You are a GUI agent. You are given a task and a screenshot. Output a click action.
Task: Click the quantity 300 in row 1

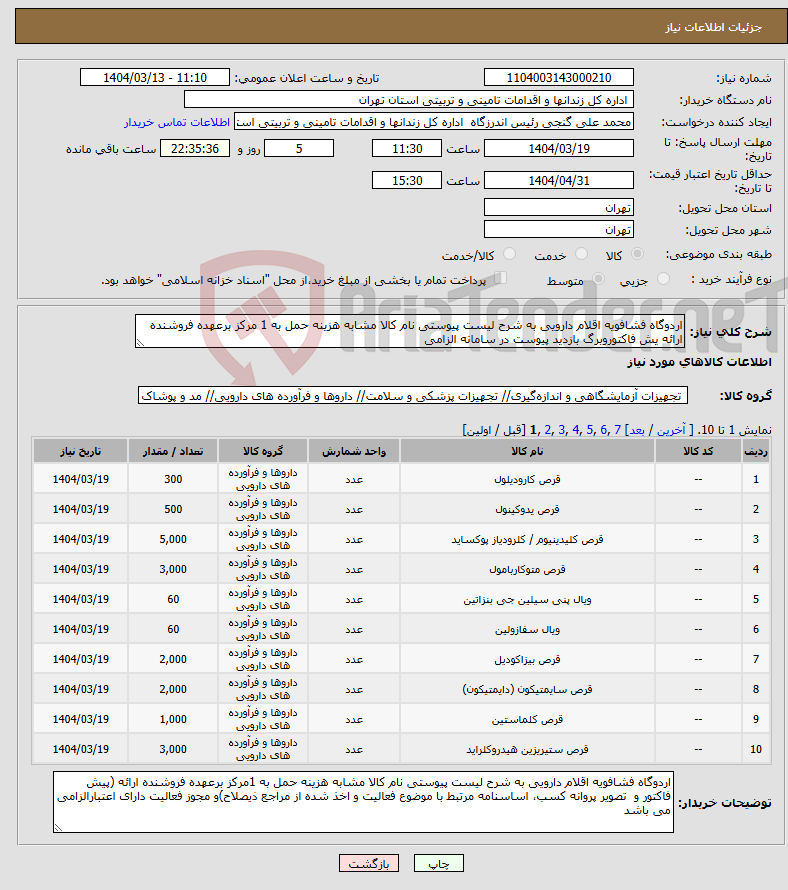pyautogui.click(x=173, y=480)
